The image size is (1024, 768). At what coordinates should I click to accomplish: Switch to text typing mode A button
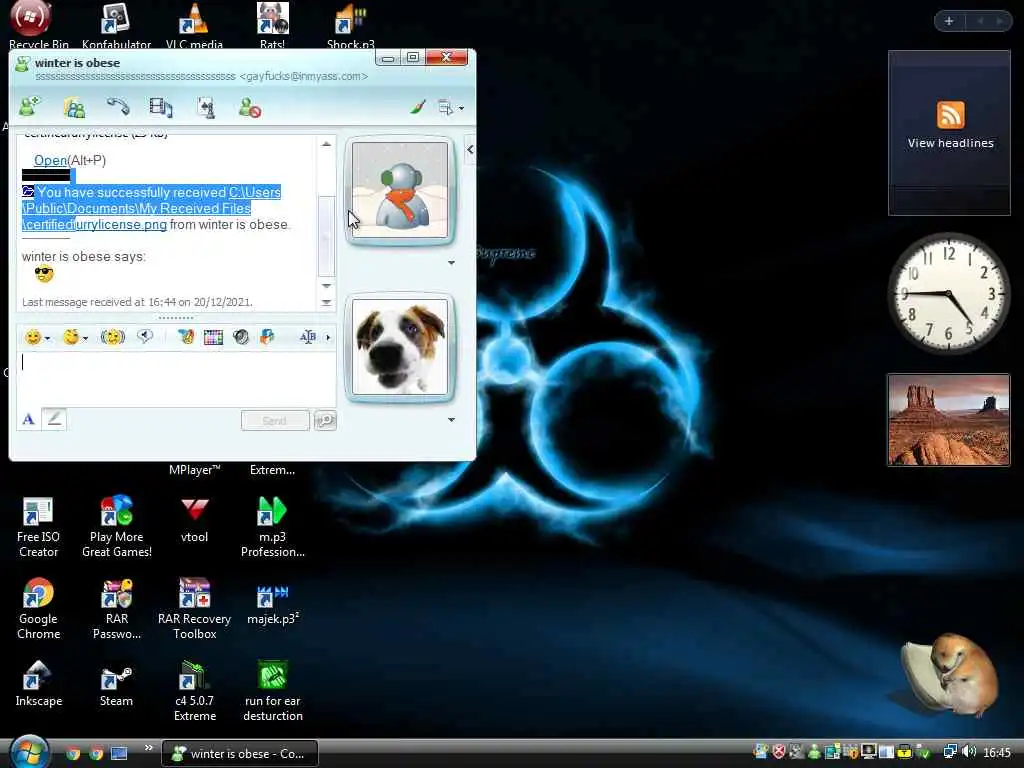click(x=28, y=419)
